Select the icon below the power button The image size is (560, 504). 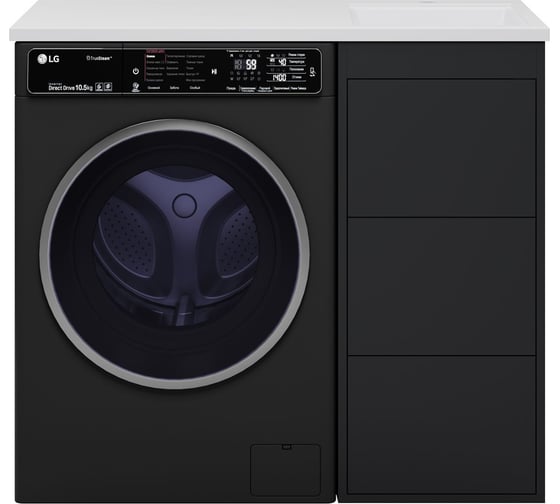click(x=135, y=87)
